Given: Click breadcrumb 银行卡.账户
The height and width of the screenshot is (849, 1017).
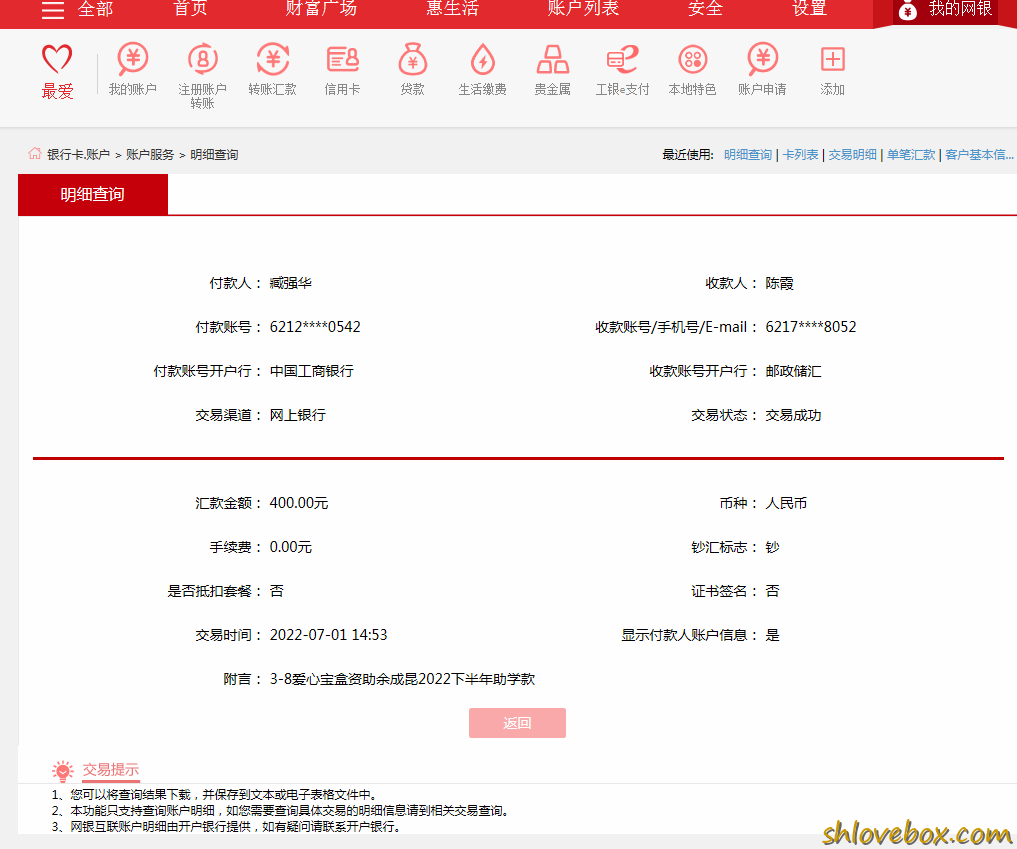Looking at the screenshot, I should [x=78, y=154].
